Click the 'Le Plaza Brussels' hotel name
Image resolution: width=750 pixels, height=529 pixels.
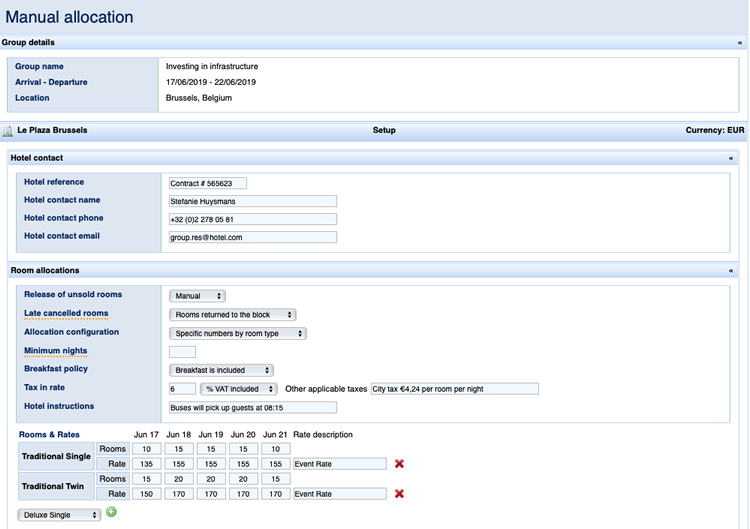click(x=52, y=130)
